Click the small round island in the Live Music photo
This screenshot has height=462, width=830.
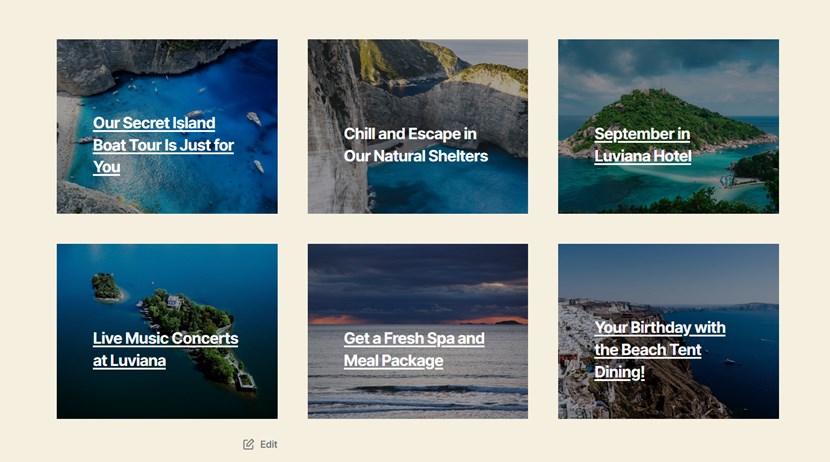click(x=106, y=287)
